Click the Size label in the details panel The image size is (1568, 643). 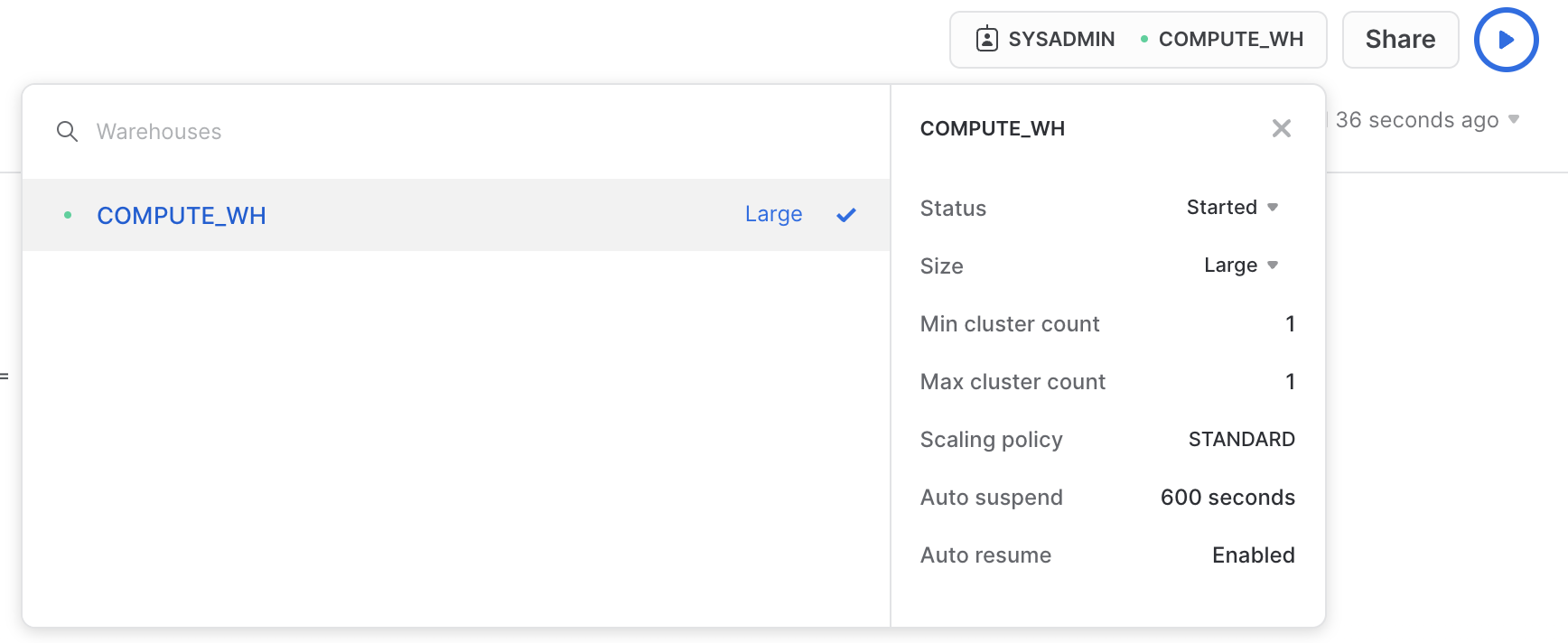pyautogui.click(x=941, y=266)
